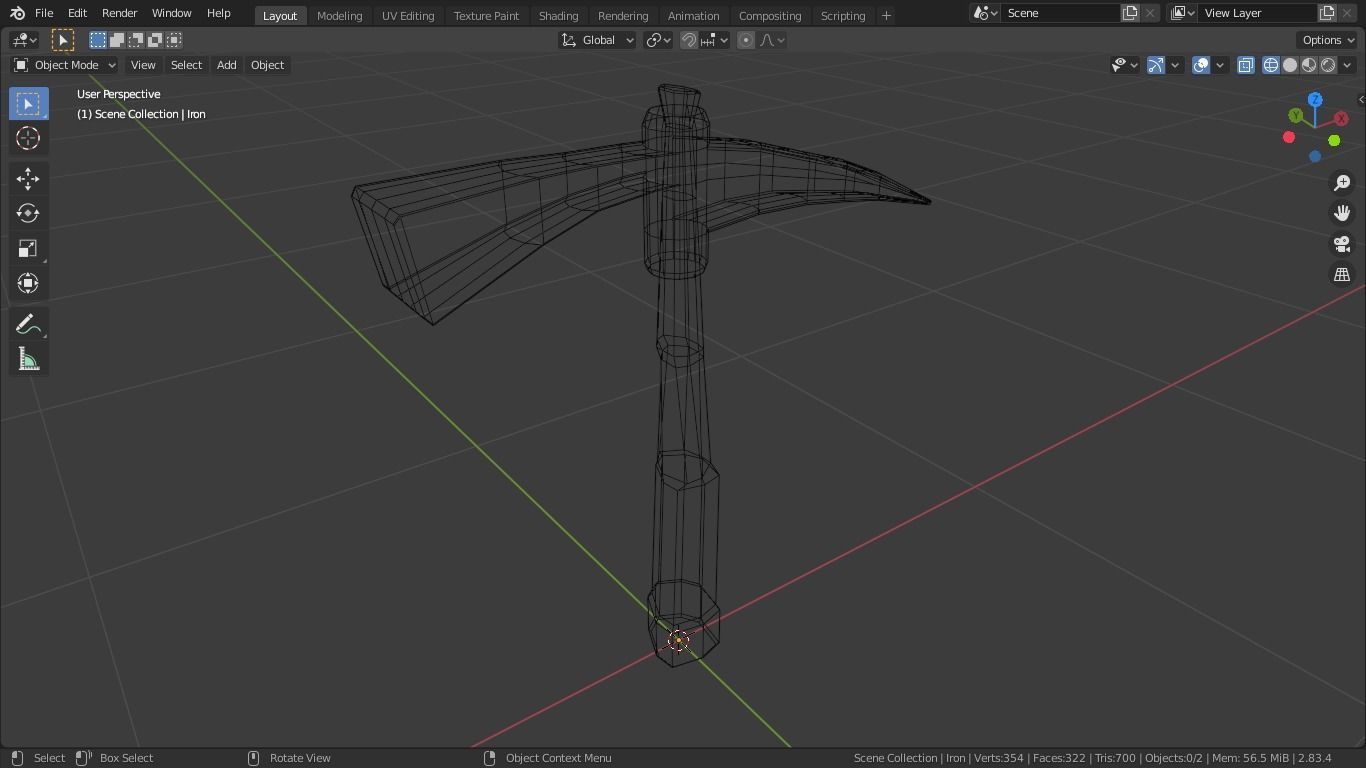Switch to the Shading workspace tab
This screenshot has height=768, width=1366.
558,16
